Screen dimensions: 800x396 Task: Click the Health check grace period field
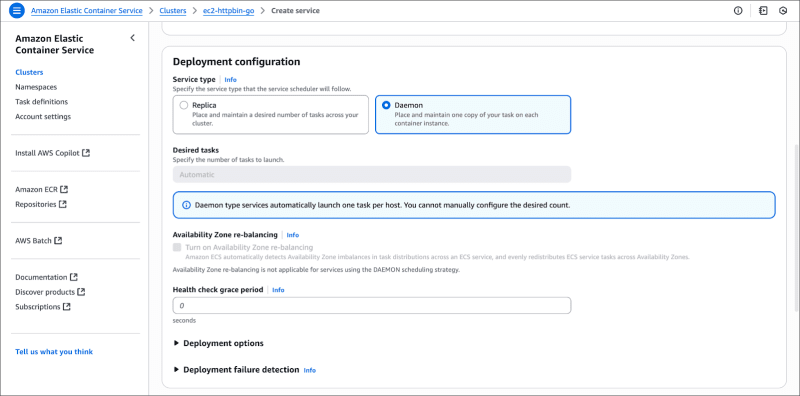click(x=372, y=306)
